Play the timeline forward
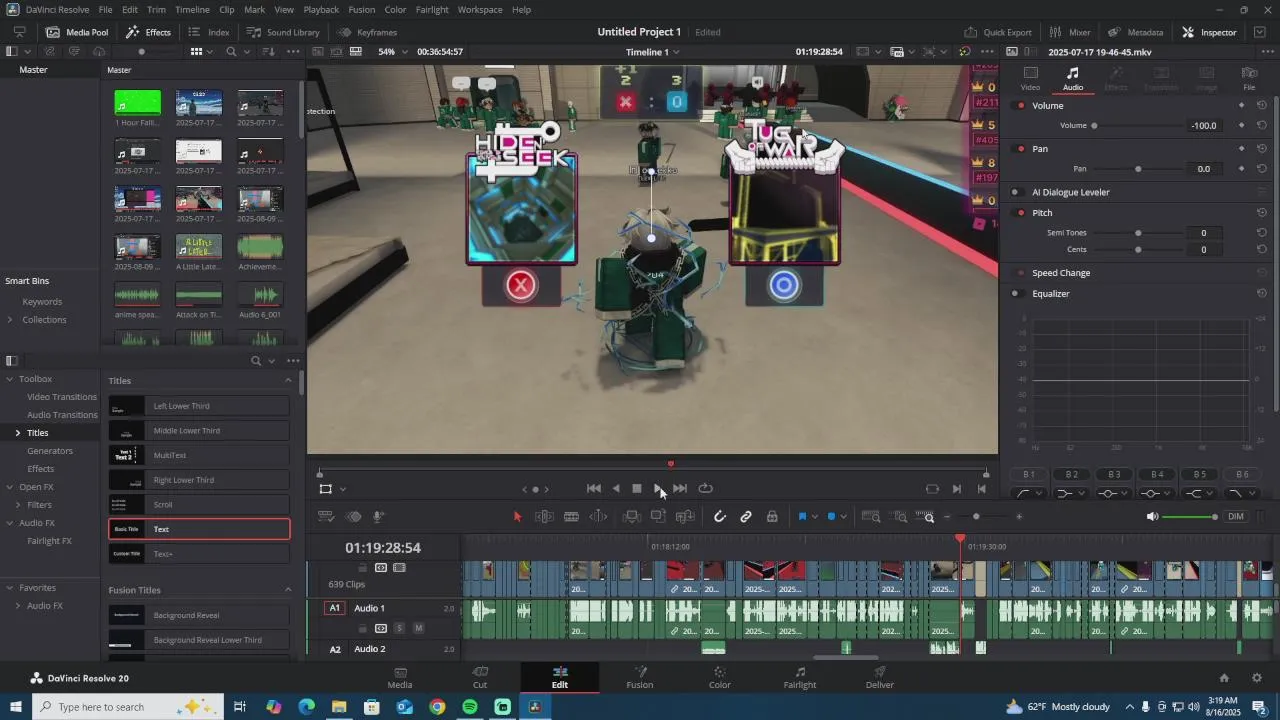 (x=658, y=489)
